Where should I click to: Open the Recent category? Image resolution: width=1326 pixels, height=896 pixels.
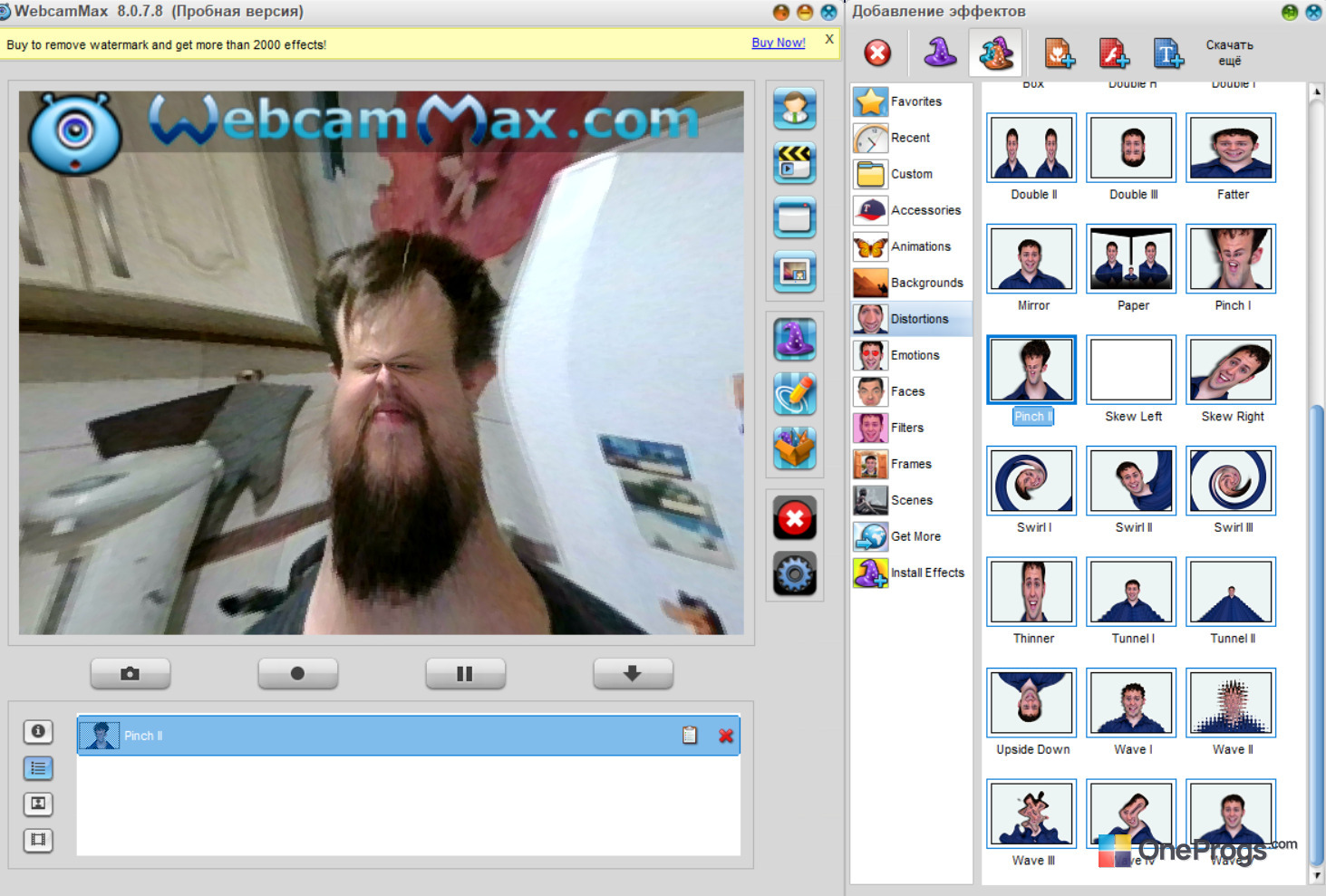click(x=911, y=138)
